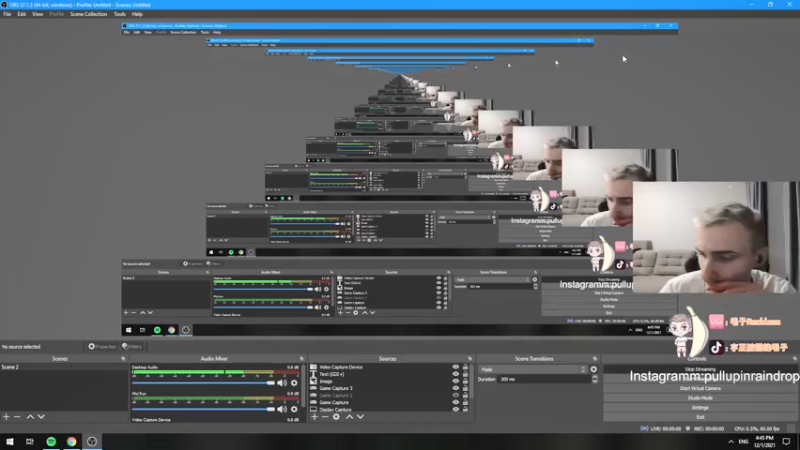Screen dimensions: 800x450
Task: Click the Exit button in Controls
Action: pos(700,417)
